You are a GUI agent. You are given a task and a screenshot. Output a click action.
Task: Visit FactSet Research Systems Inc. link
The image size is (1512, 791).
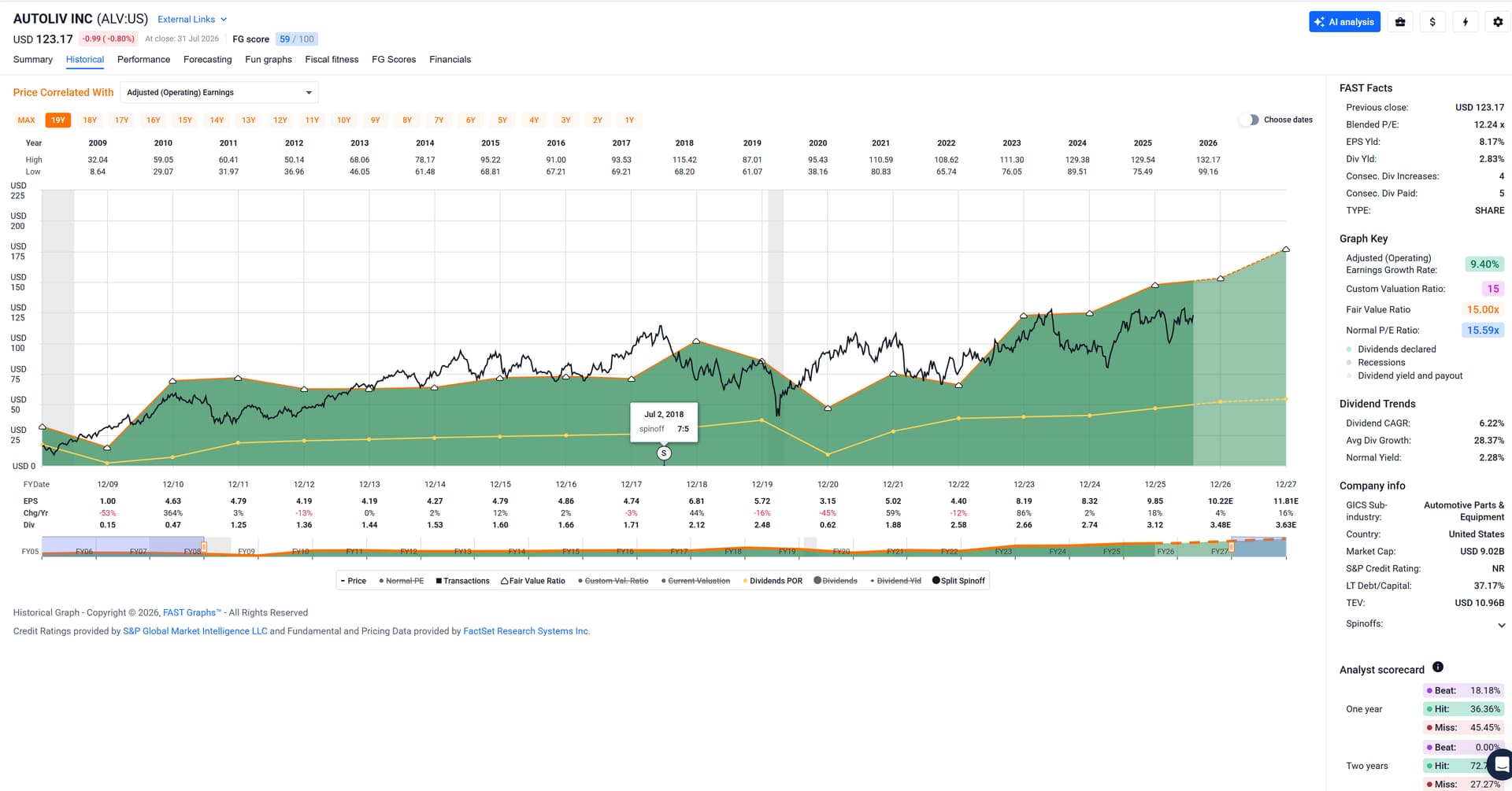pyautogui.click(x=527, y=631)
